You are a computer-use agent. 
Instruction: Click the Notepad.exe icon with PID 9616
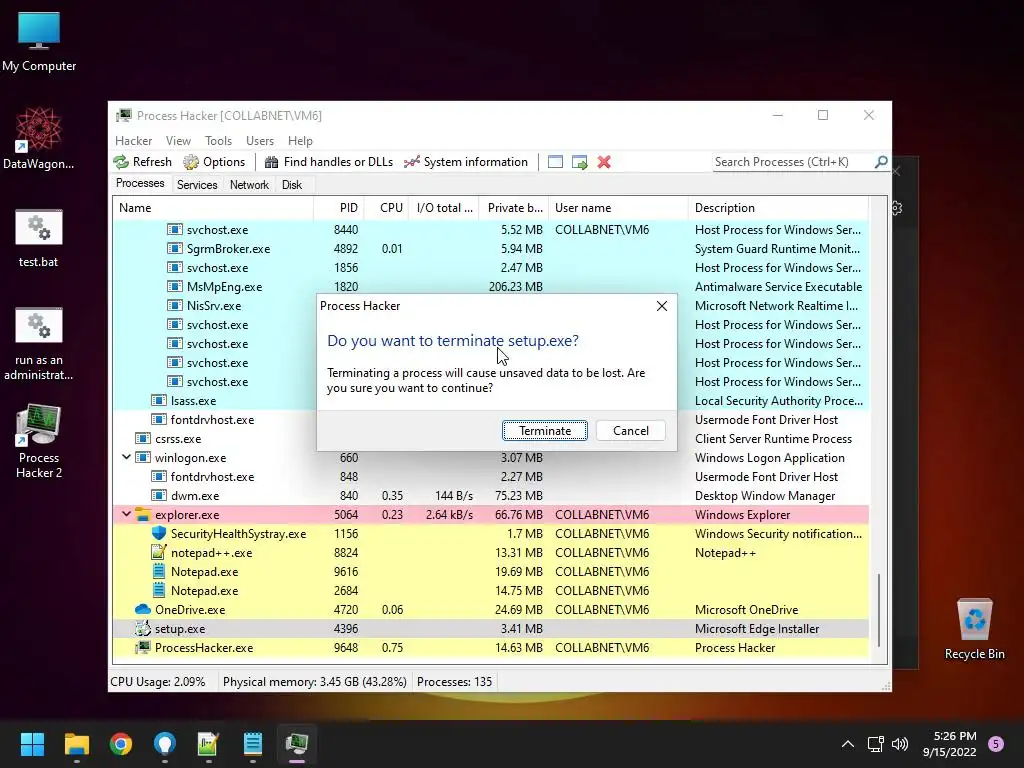(159, 571)
